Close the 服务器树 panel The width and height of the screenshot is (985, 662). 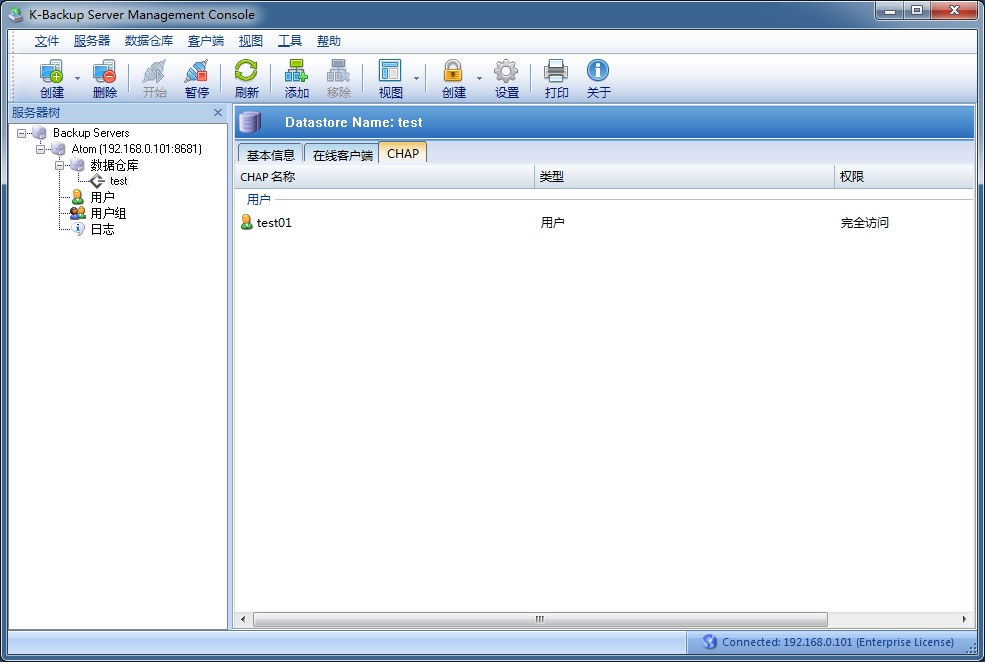[x=218, y=112]
